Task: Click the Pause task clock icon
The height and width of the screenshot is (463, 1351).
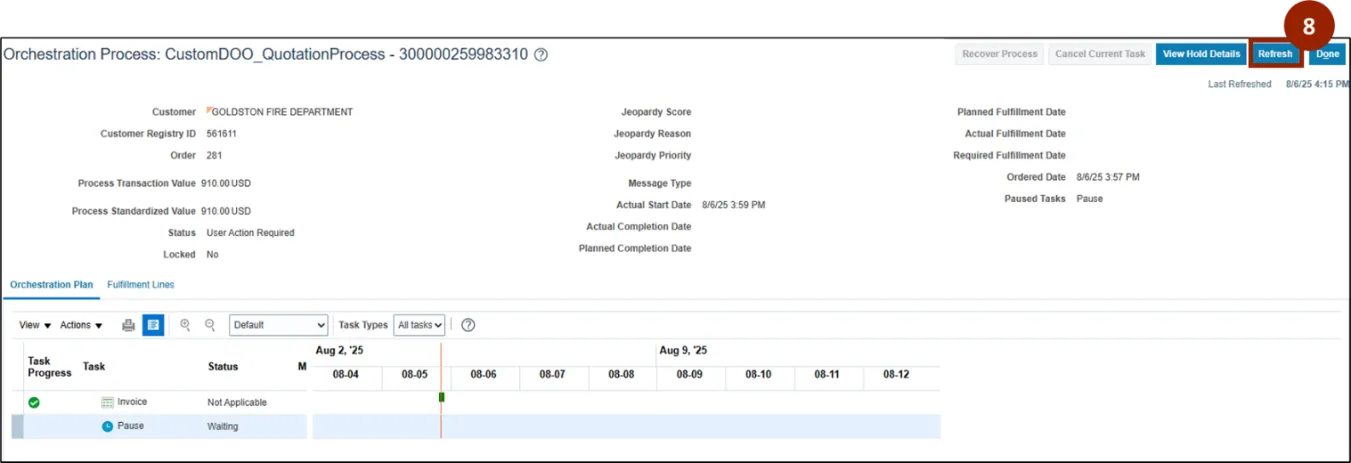Action: coord(107,426)
